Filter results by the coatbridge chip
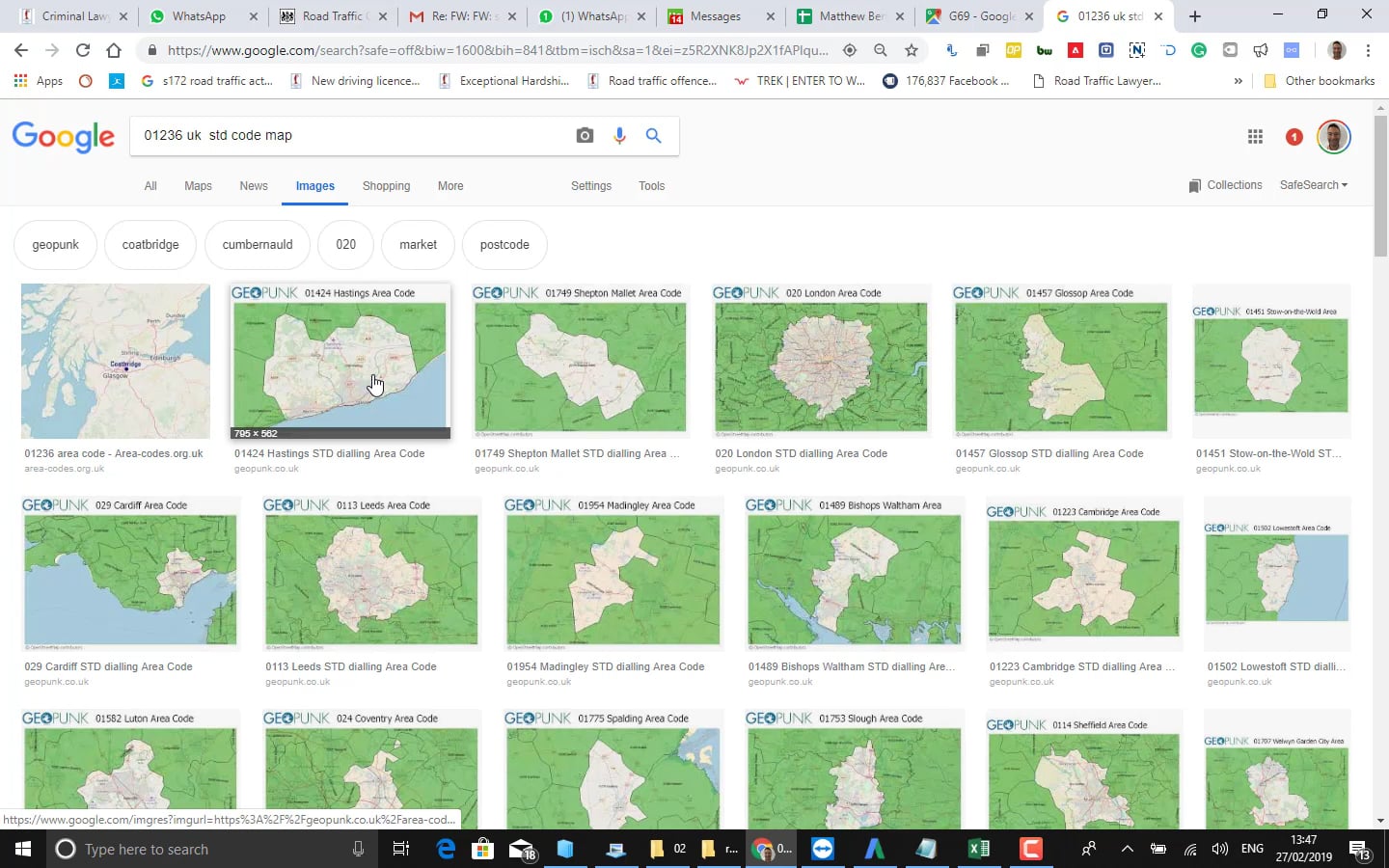The width and height of the screenshot is (1389, 868). (150, 245)
